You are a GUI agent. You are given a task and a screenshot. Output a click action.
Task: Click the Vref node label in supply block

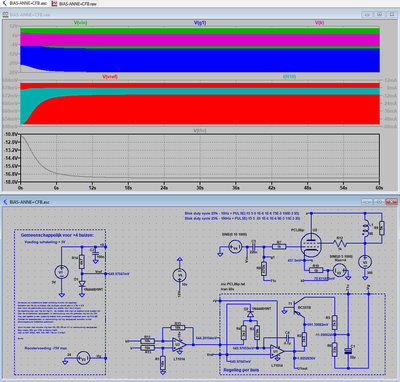tap(98, 272)
